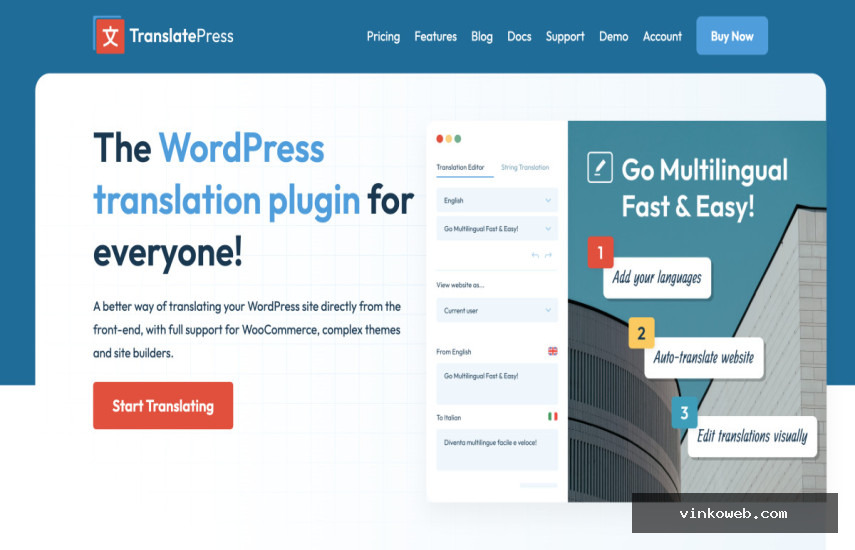
Task: Open Docs from the top navigation
Action: pos(519,37)
